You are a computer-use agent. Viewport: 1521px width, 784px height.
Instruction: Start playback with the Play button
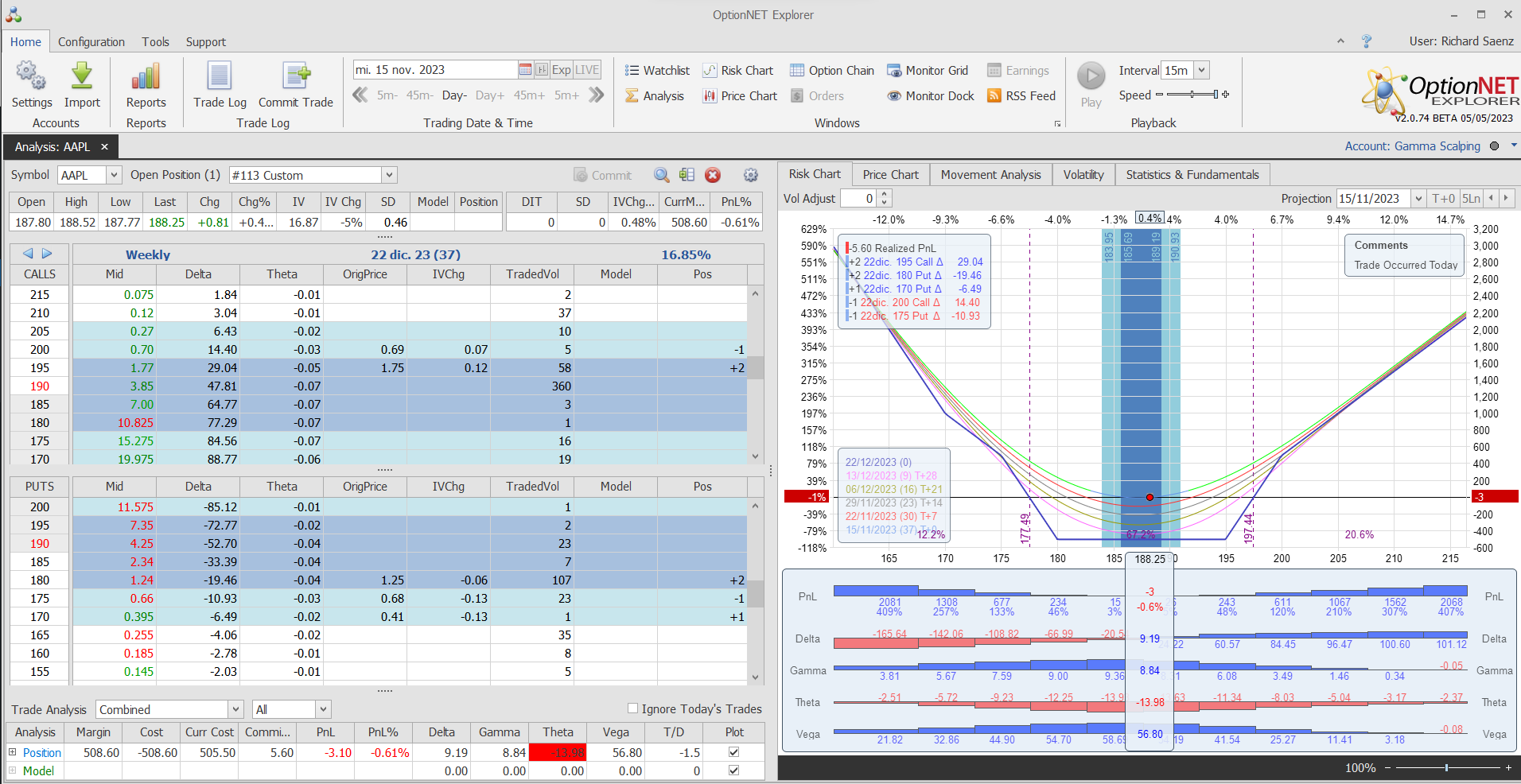click(1091, 76)
